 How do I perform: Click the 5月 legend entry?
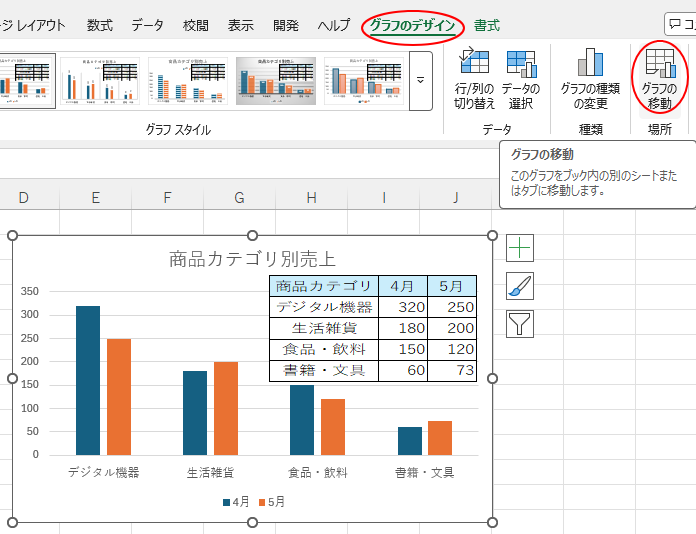(272, 502)
